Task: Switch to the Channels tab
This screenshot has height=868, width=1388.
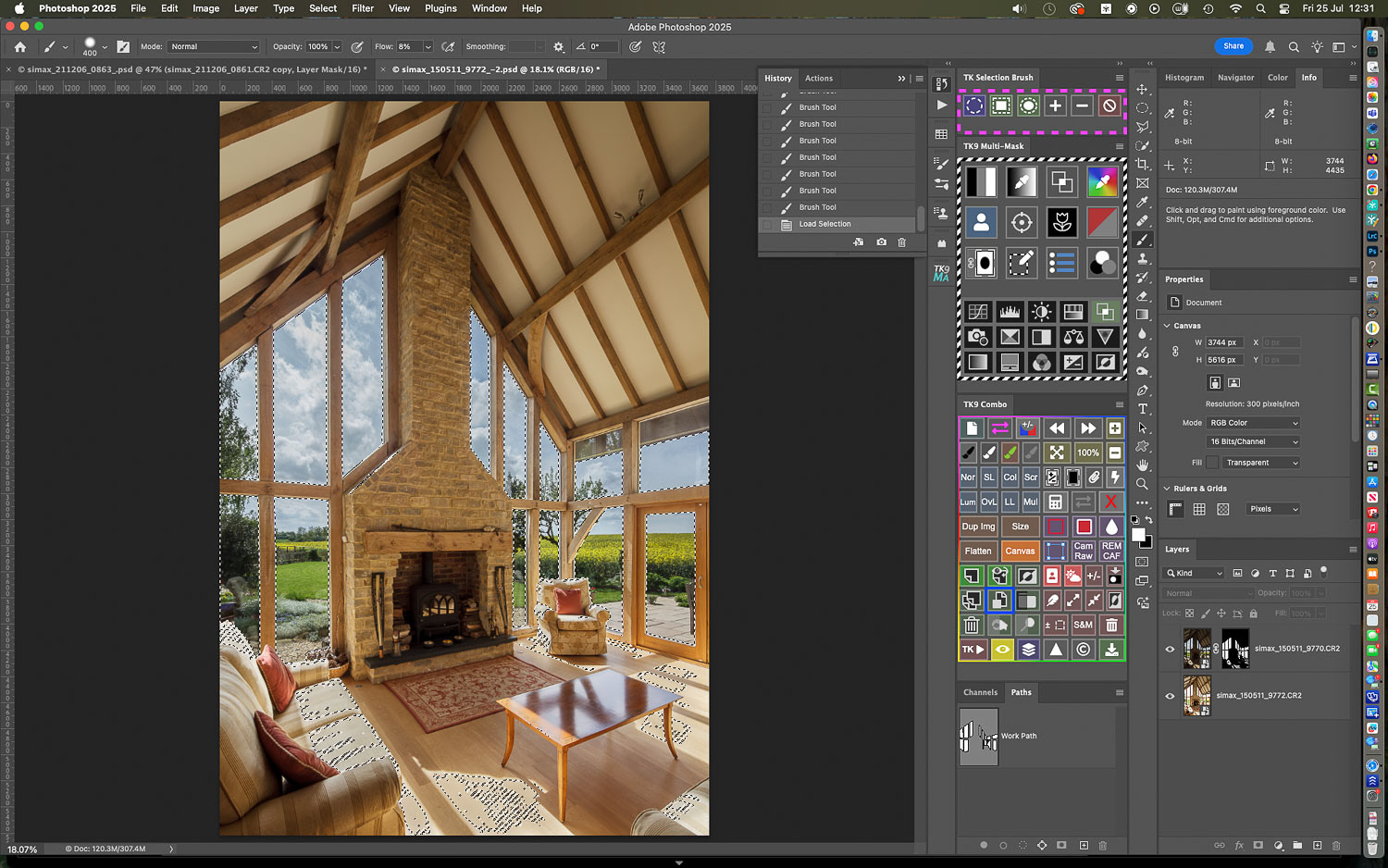Action: [x=980, y=692]
